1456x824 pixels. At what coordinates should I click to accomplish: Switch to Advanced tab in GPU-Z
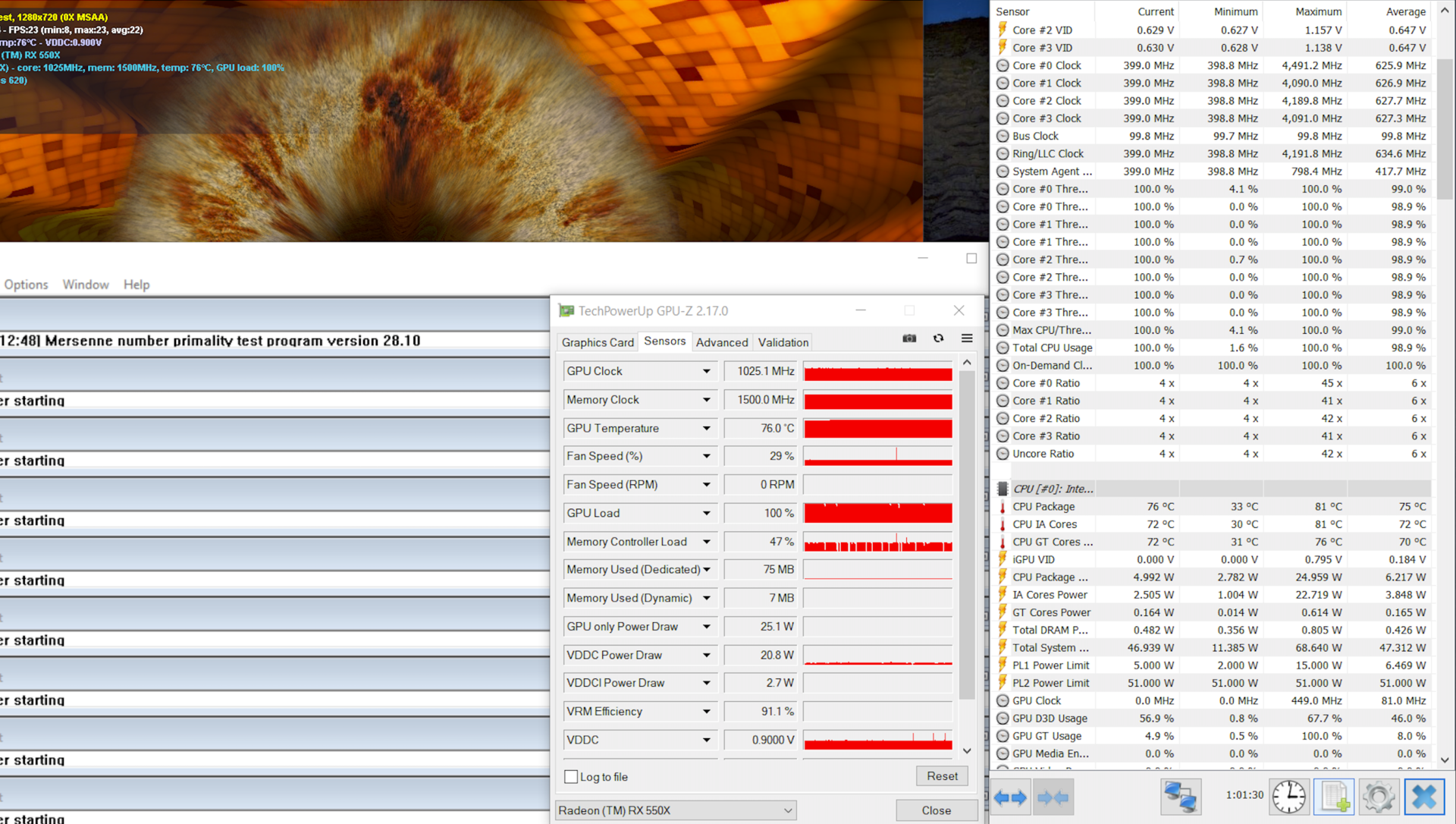tap(721, 342)
